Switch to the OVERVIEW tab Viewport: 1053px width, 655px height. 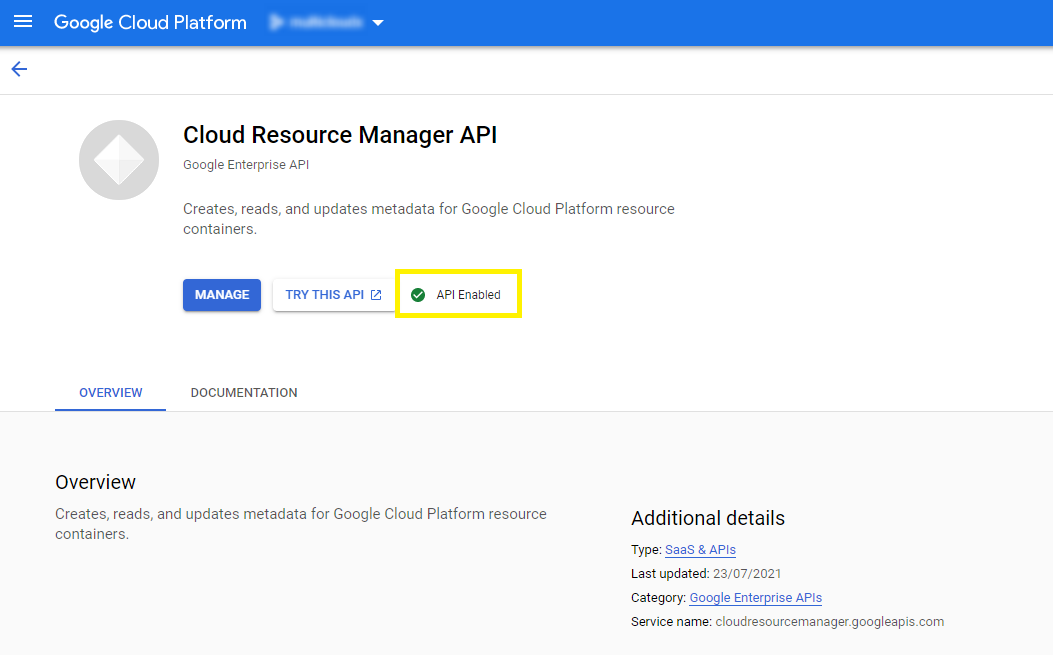click(111, 393)
